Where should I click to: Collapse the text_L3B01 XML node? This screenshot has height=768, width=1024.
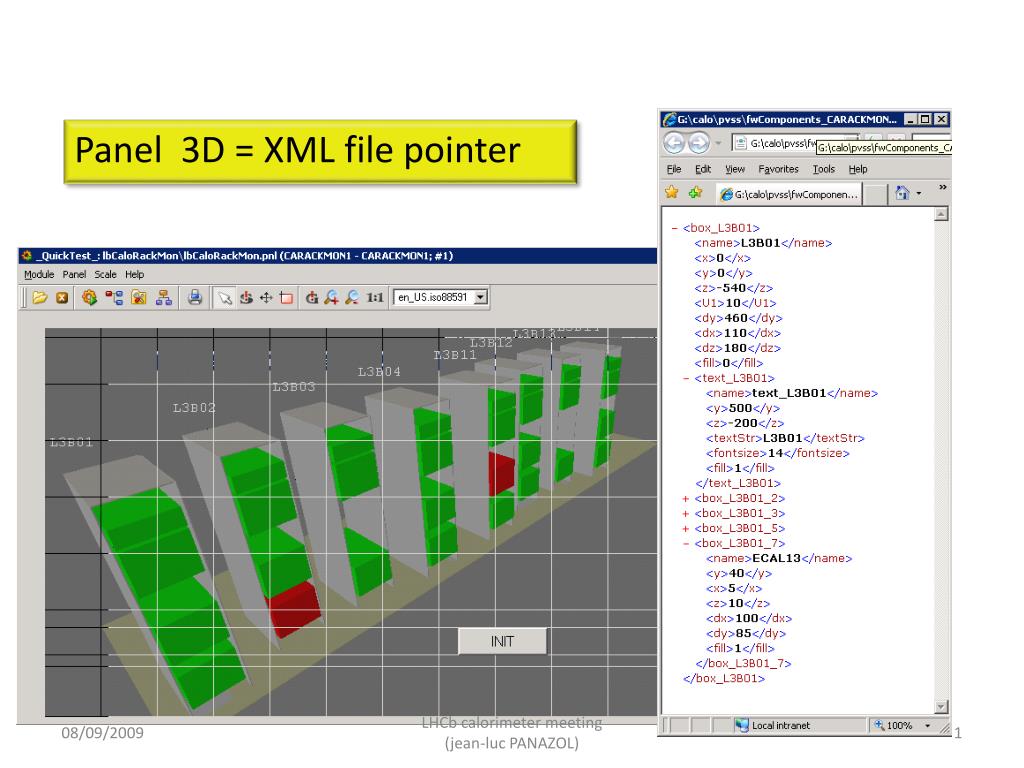[686, 379]
